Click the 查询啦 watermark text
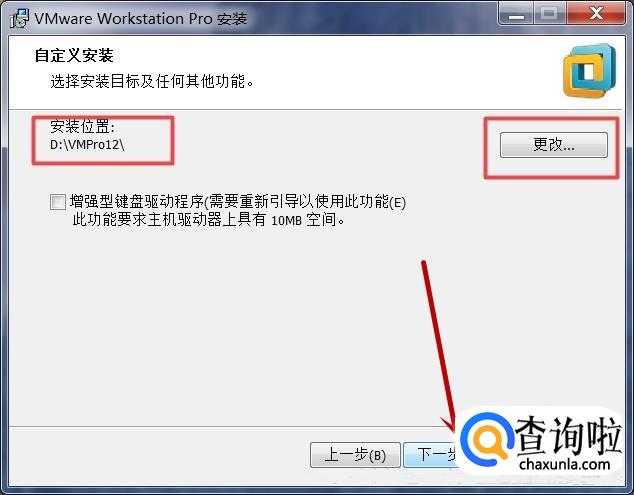The width and height of the screenshot is (634, 495). (569, 436)
